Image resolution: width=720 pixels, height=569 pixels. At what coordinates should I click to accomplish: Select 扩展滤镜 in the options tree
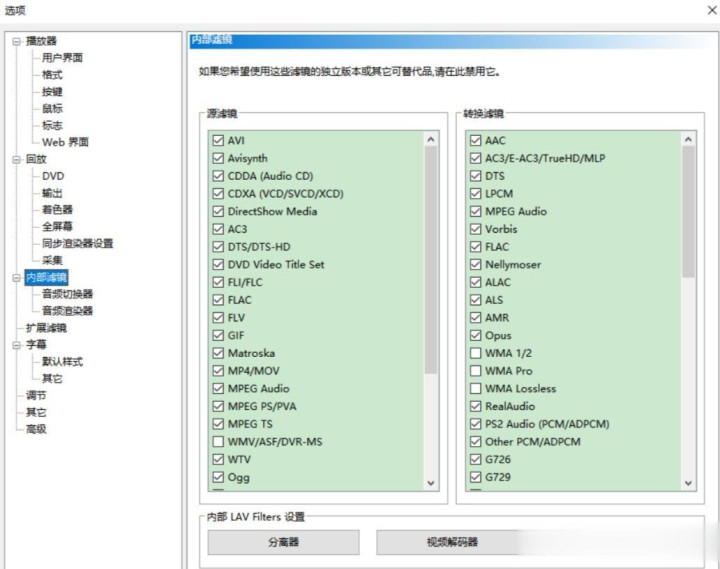coord(46,328)
